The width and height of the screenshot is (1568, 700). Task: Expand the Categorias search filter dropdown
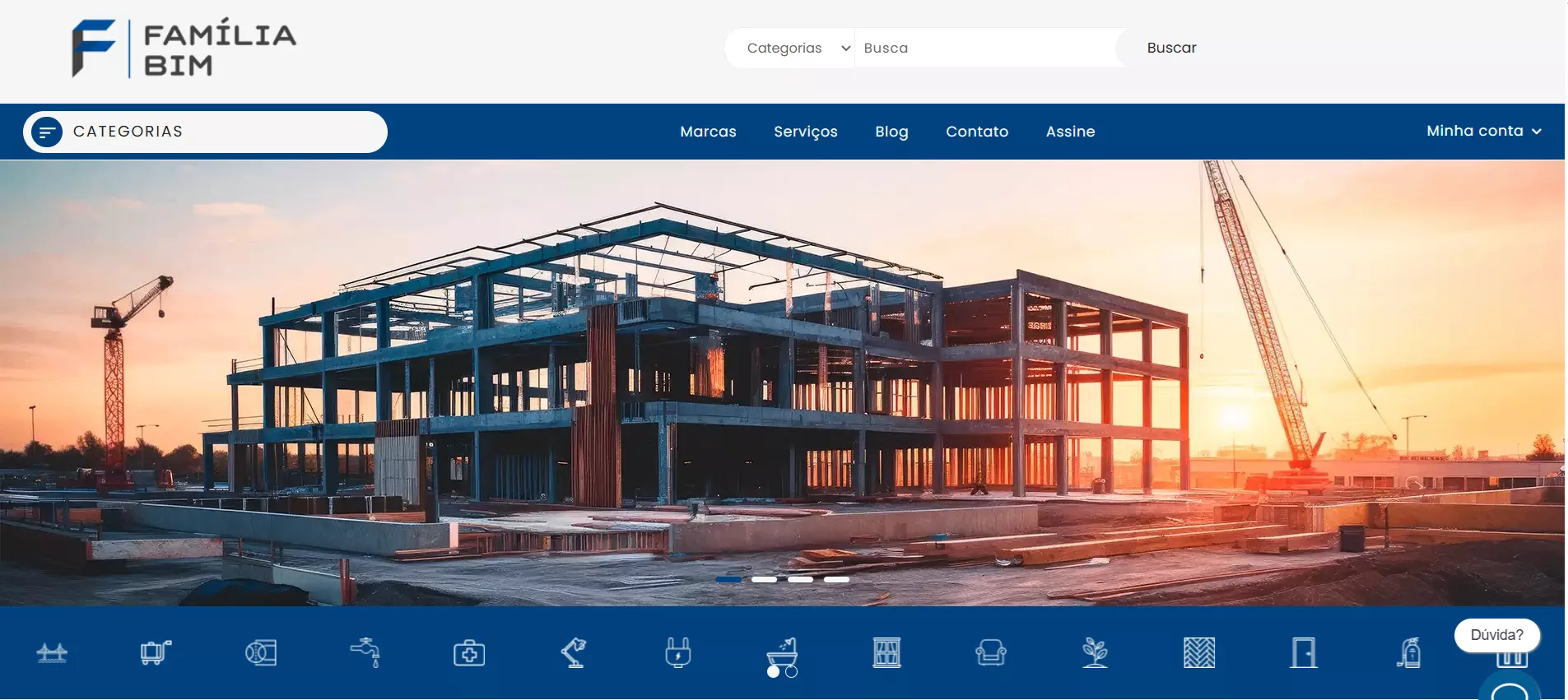(x=796, y=48)
